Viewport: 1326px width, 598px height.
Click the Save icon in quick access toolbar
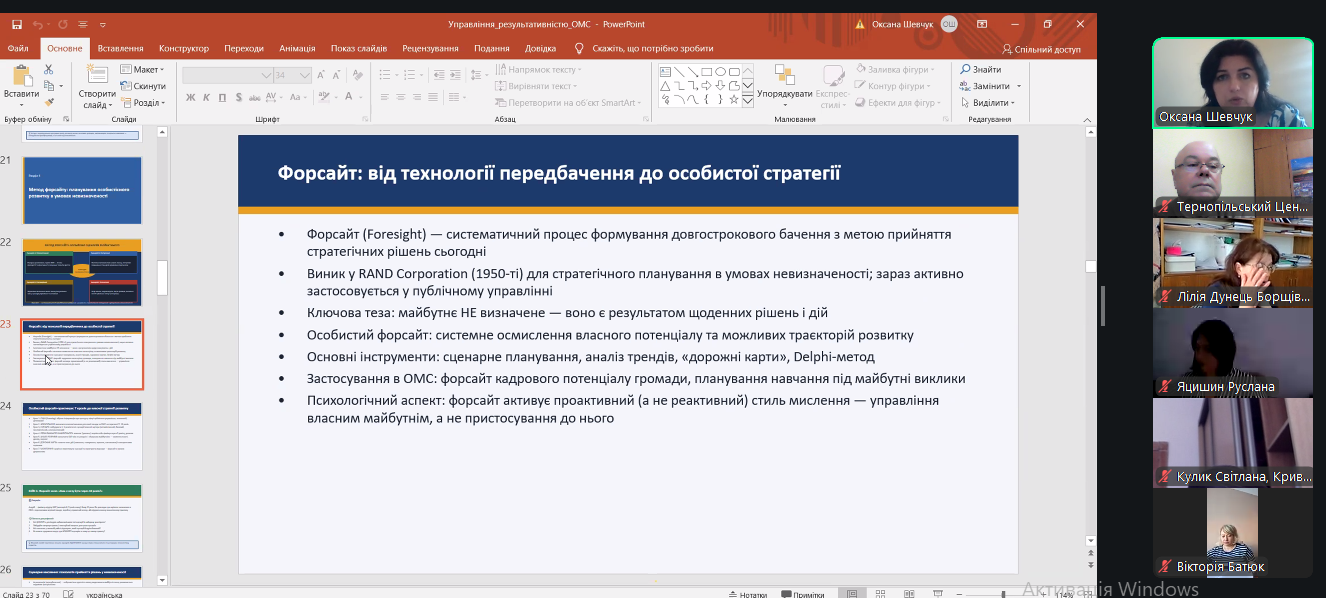[x=16, y=24]
